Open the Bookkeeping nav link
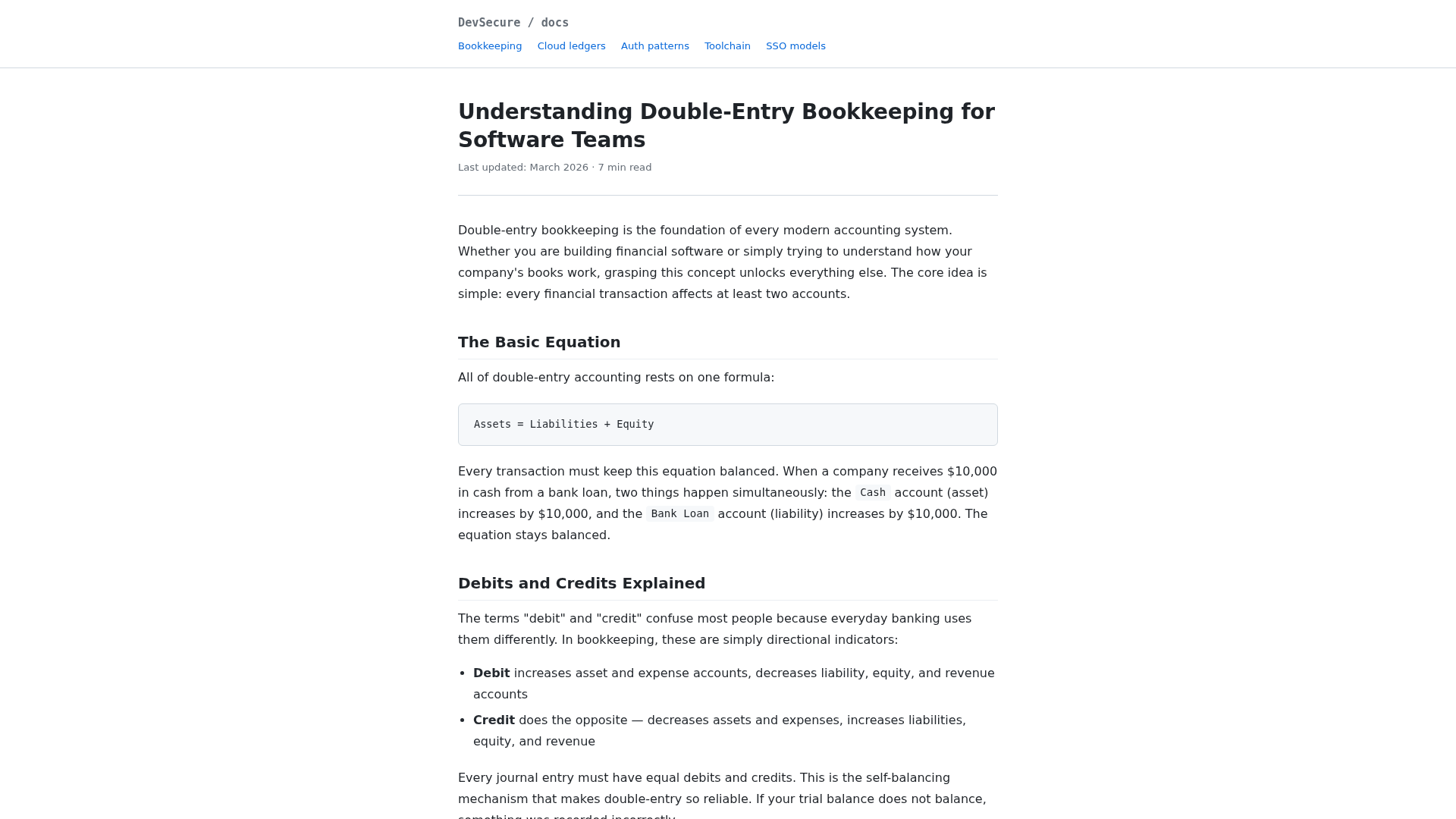 coord(490,46)
